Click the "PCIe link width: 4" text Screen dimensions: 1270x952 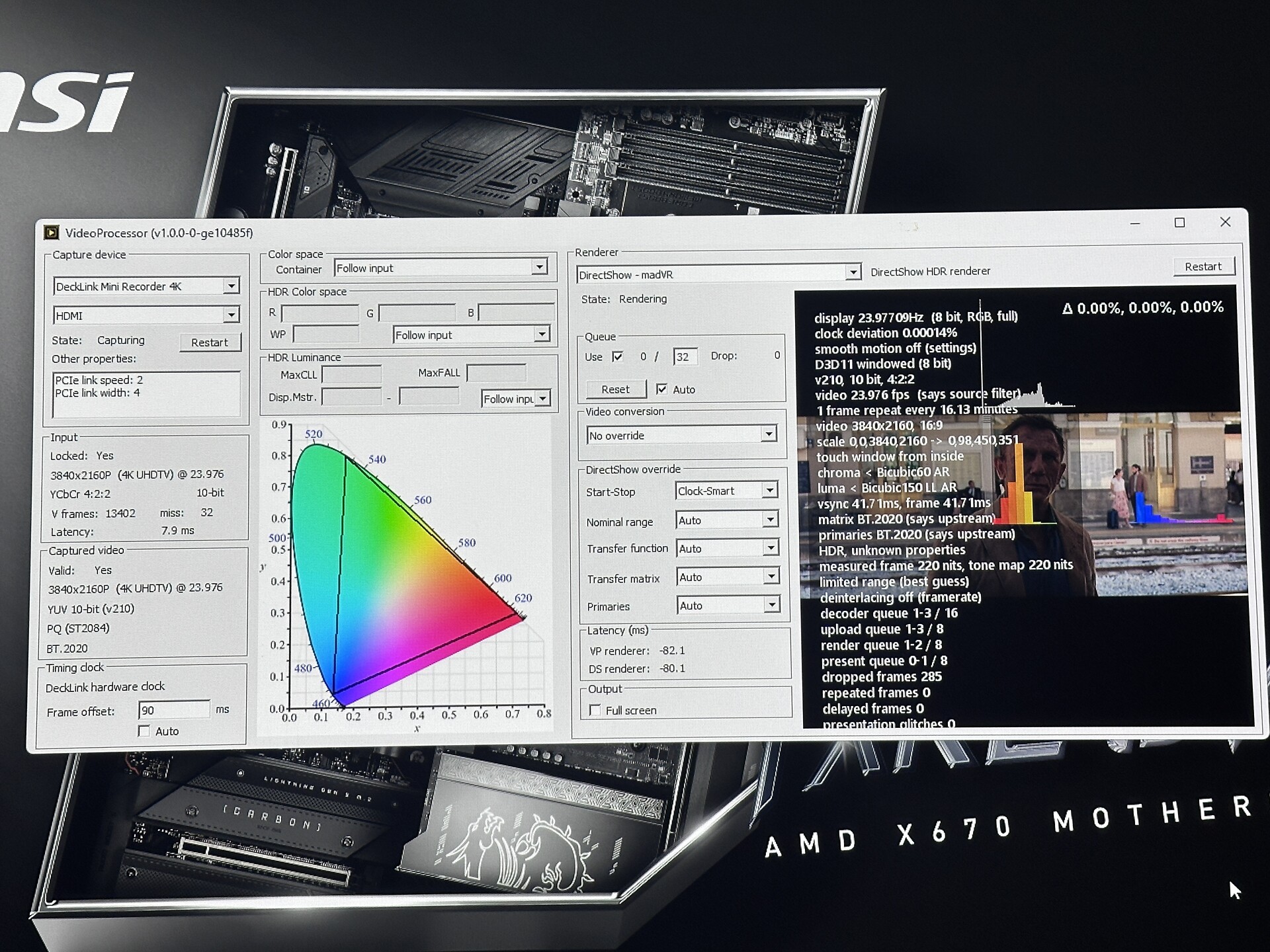click(x=98, y=393)
